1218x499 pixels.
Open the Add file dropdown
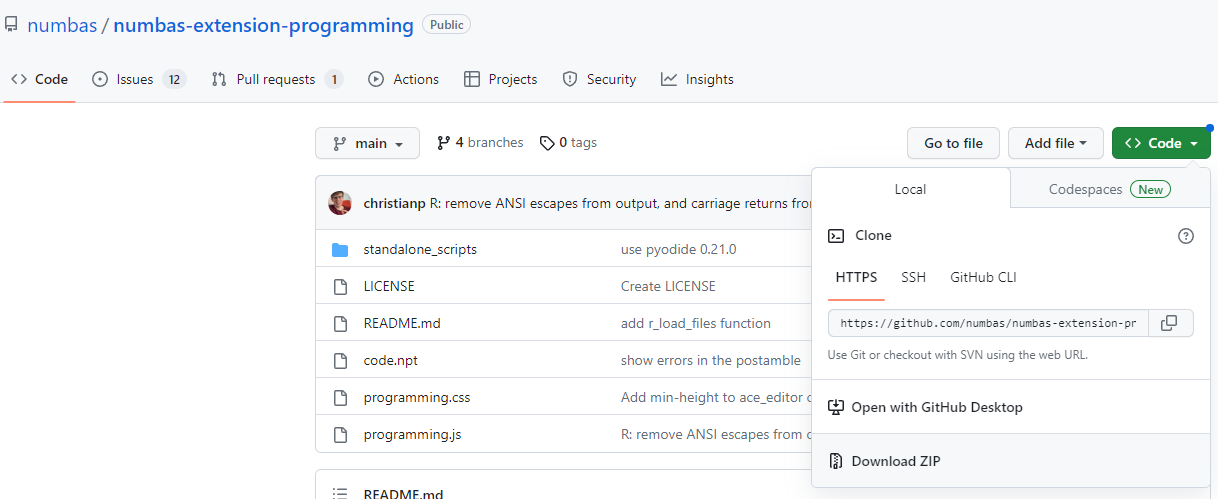(x=1055, y=143)
